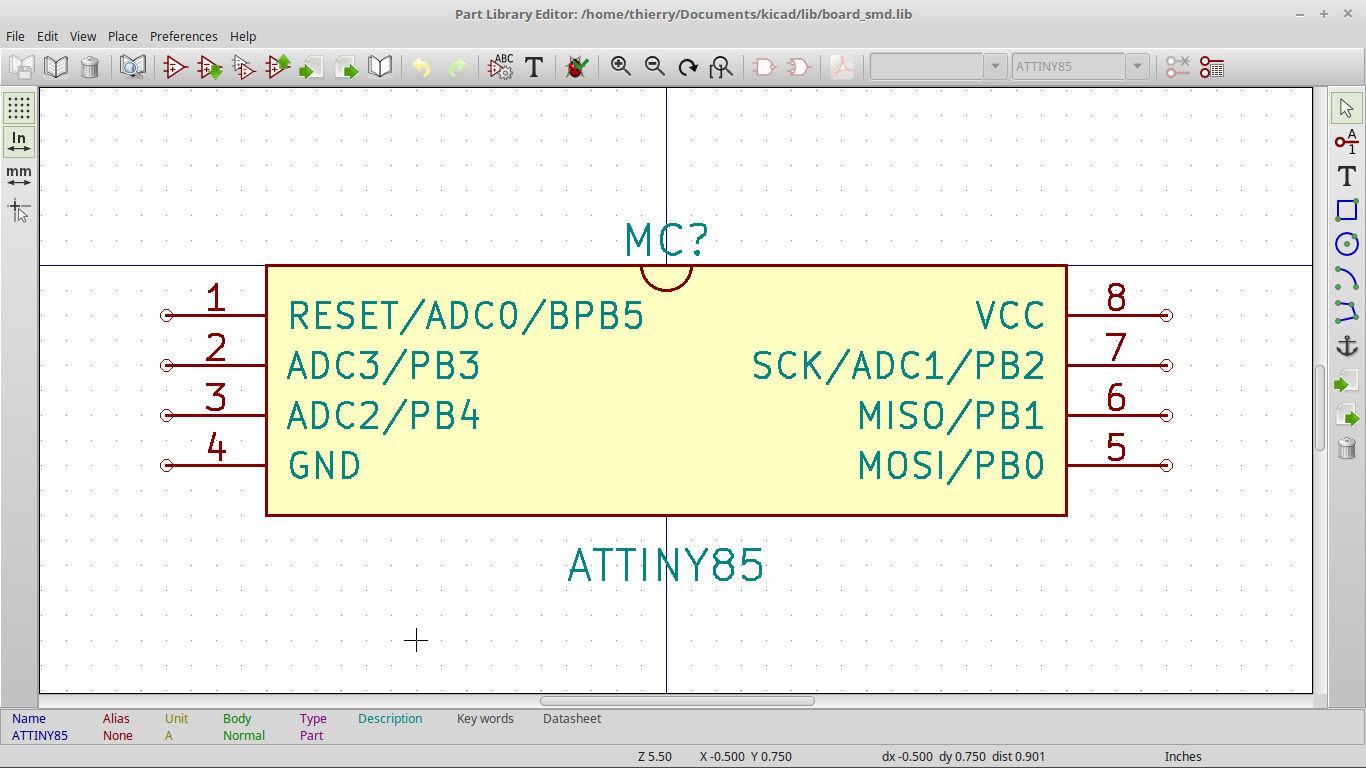The width and height of the screenshot is (1366, 768).
Task: Export current drawing in the right toolbar
Action: pos(1347,415)
